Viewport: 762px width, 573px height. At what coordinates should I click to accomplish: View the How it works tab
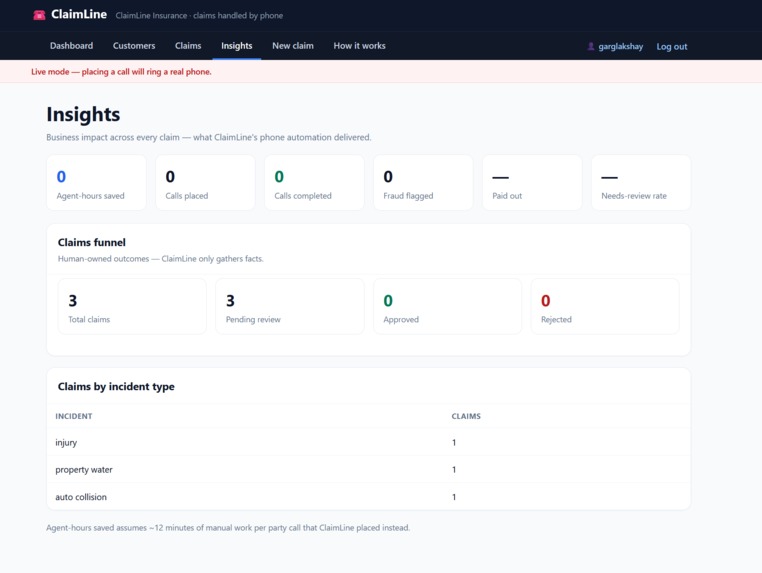pos(360,46)
